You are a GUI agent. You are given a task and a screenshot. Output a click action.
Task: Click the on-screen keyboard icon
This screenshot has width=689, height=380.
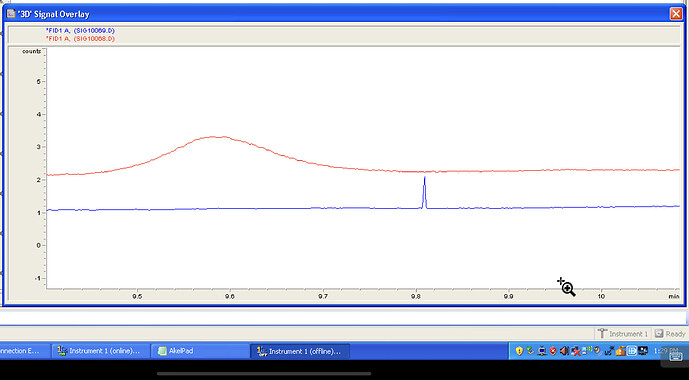[676, 356]
